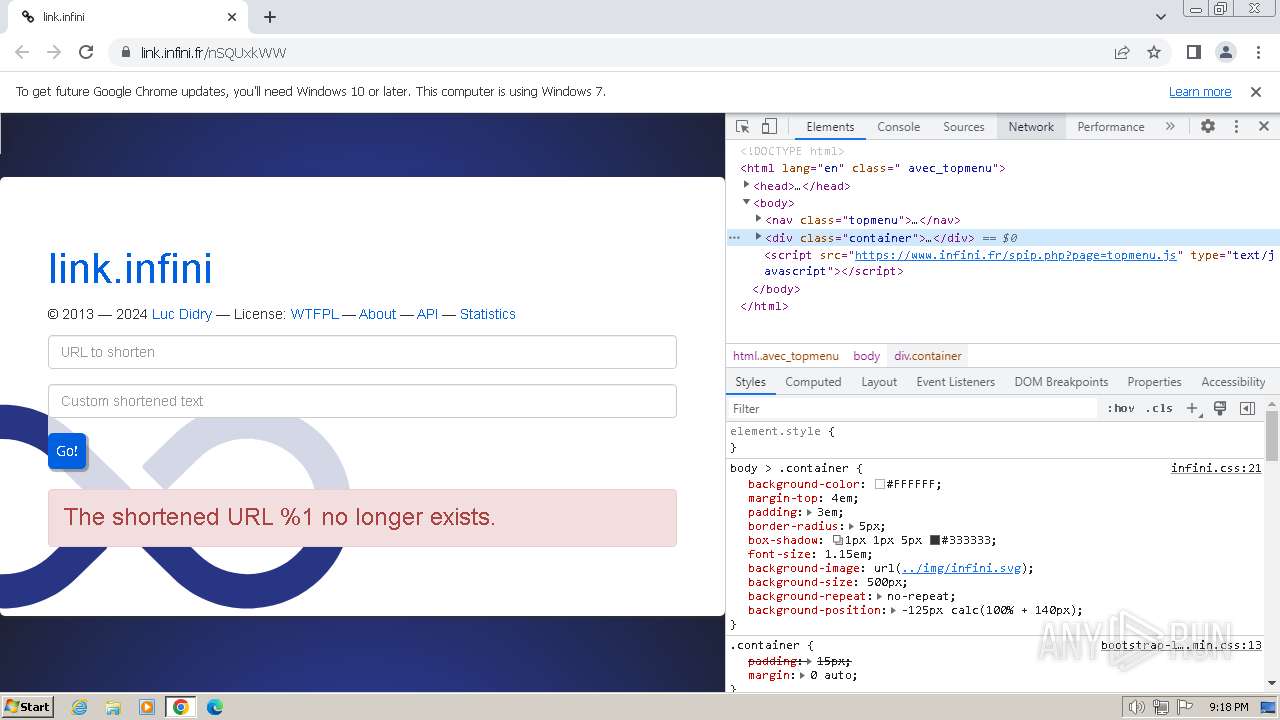Open box-shadow editor icon

[838, 540]
